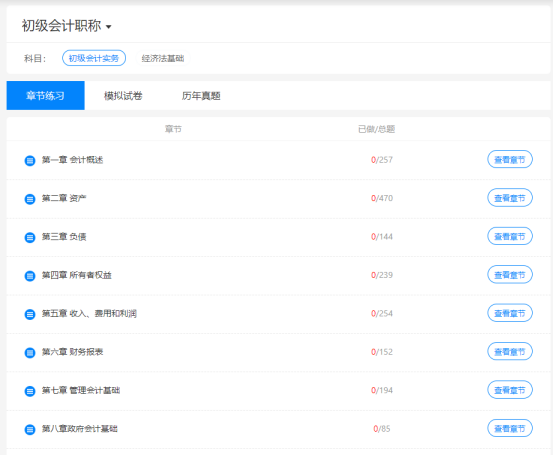This screenshot has height=455, width=554.
Task: Click the list icon beside 第三章 负债
Action: click(x=30, y=237)
